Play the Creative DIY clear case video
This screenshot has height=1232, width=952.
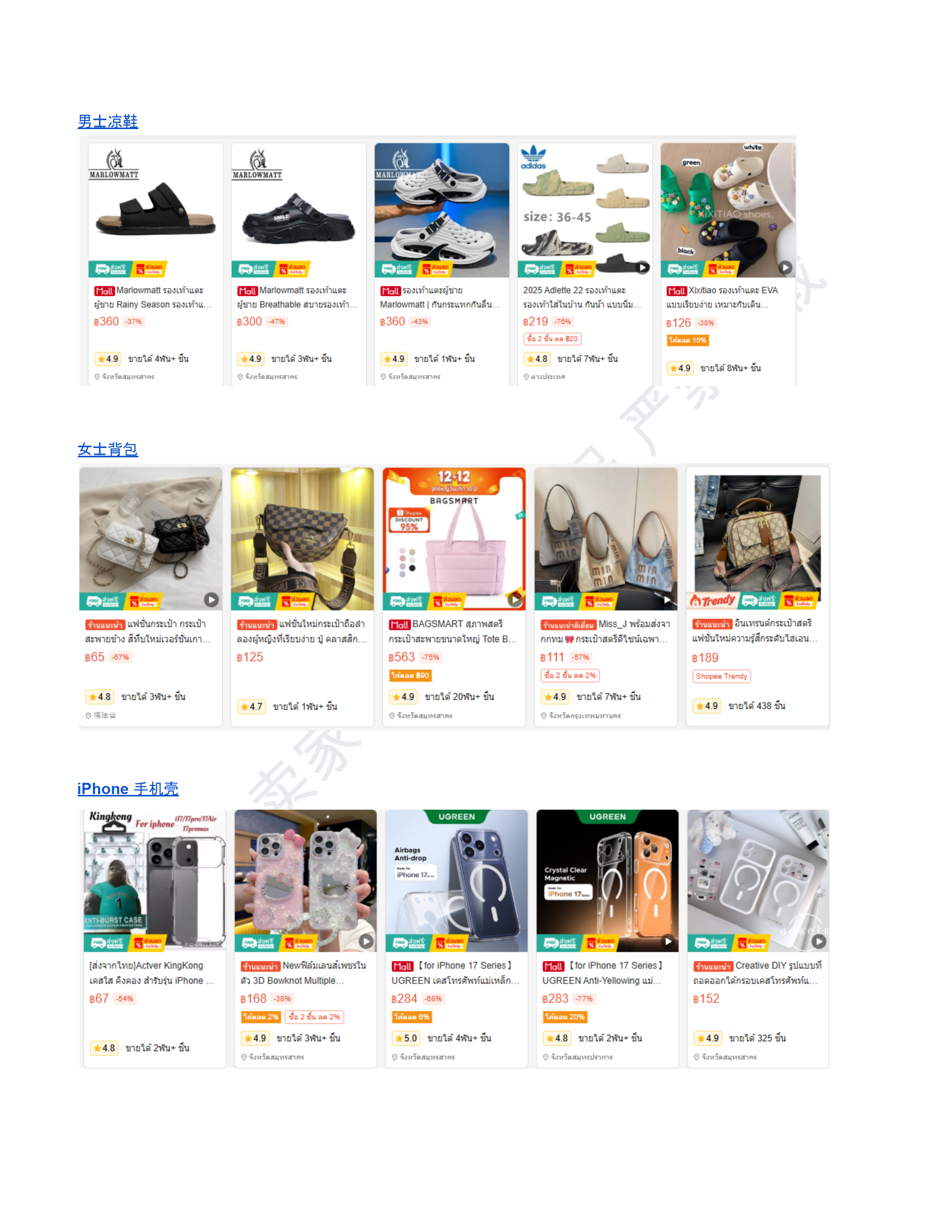819,941
